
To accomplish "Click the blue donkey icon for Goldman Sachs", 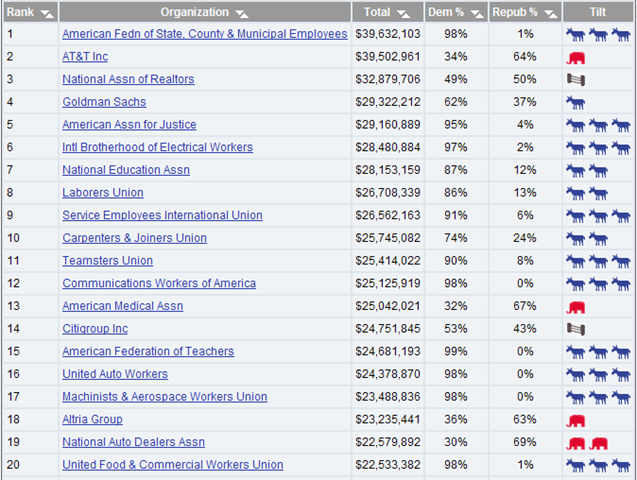I will [x=575, y=102].
